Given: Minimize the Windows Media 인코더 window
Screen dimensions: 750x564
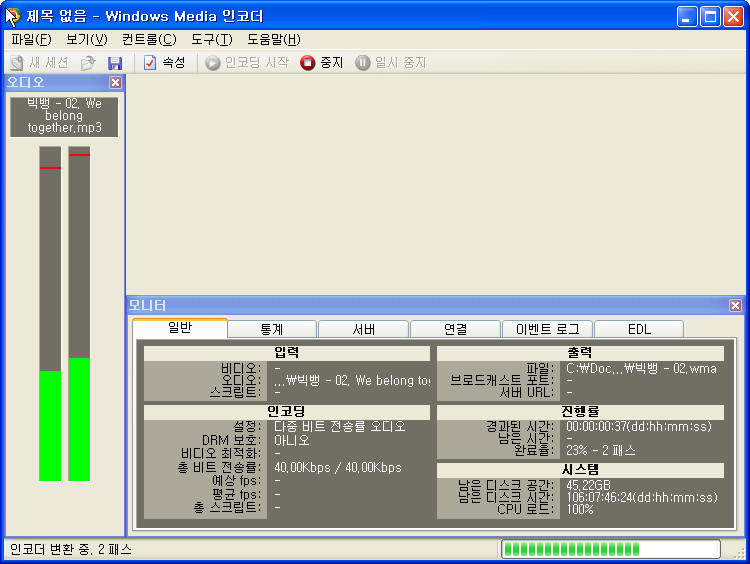Looking at the screenshot, I should coord(687,17).
